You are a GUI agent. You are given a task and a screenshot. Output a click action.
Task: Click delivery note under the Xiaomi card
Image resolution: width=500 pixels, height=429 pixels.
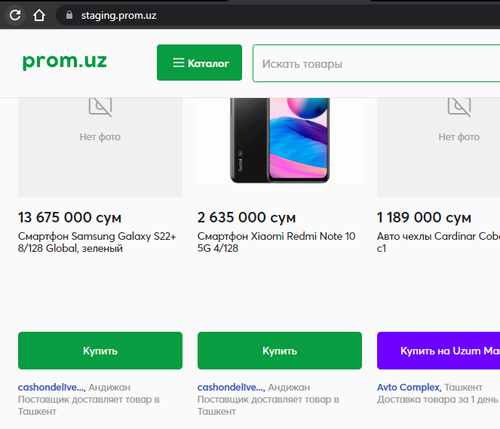coord(268,405)
